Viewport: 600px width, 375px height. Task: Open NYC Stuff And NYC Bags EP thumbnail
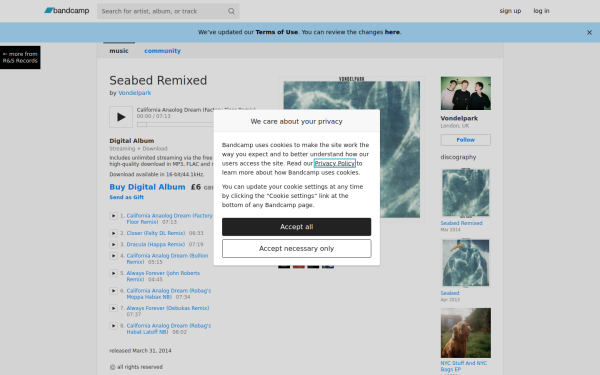[x=465, y=333]
